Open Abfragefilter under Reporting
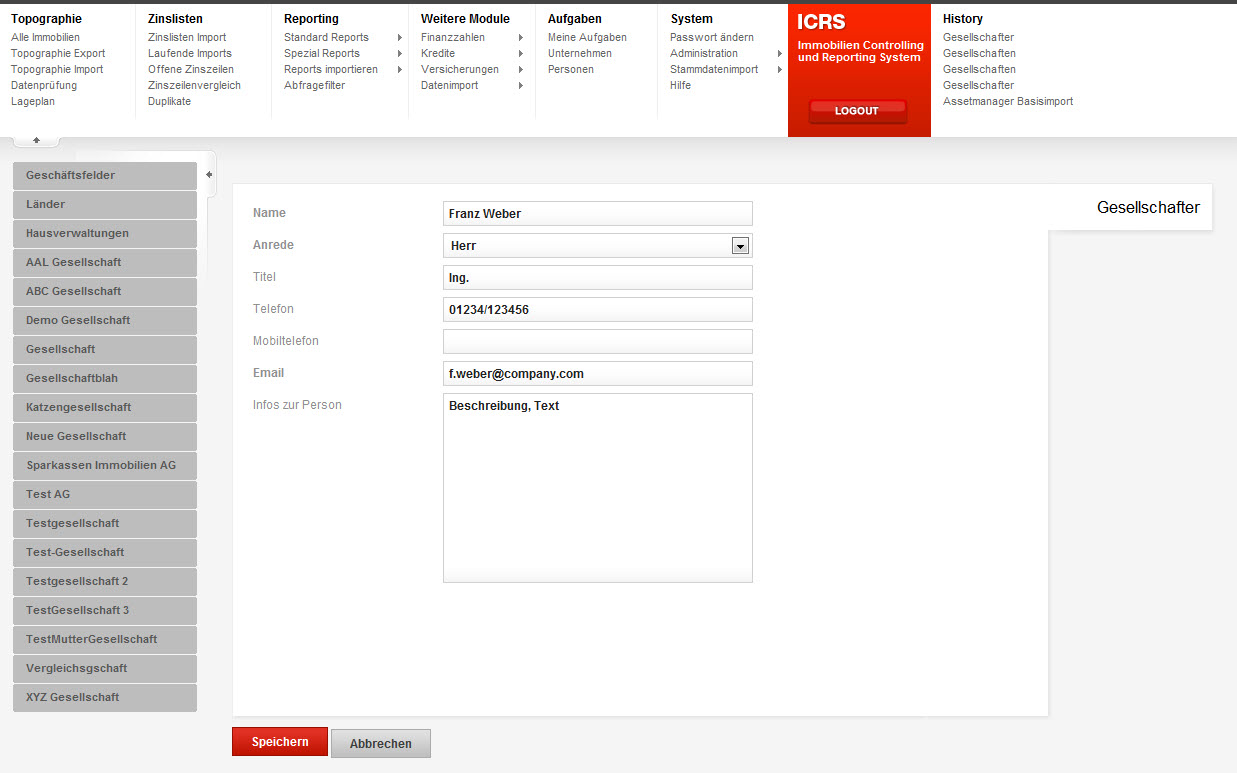This screenshot has width=1237, height=773. 314,85
